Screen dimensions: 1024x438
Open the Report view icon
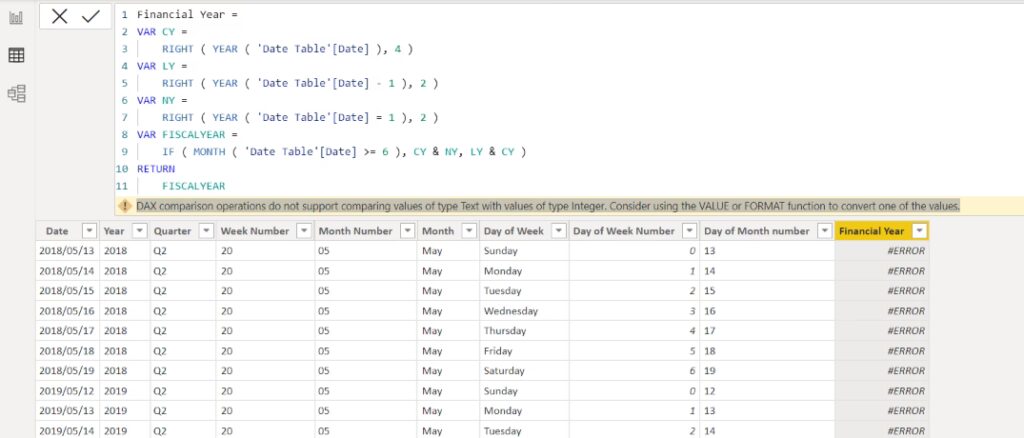pyautogui.click(x=16, y=18)
